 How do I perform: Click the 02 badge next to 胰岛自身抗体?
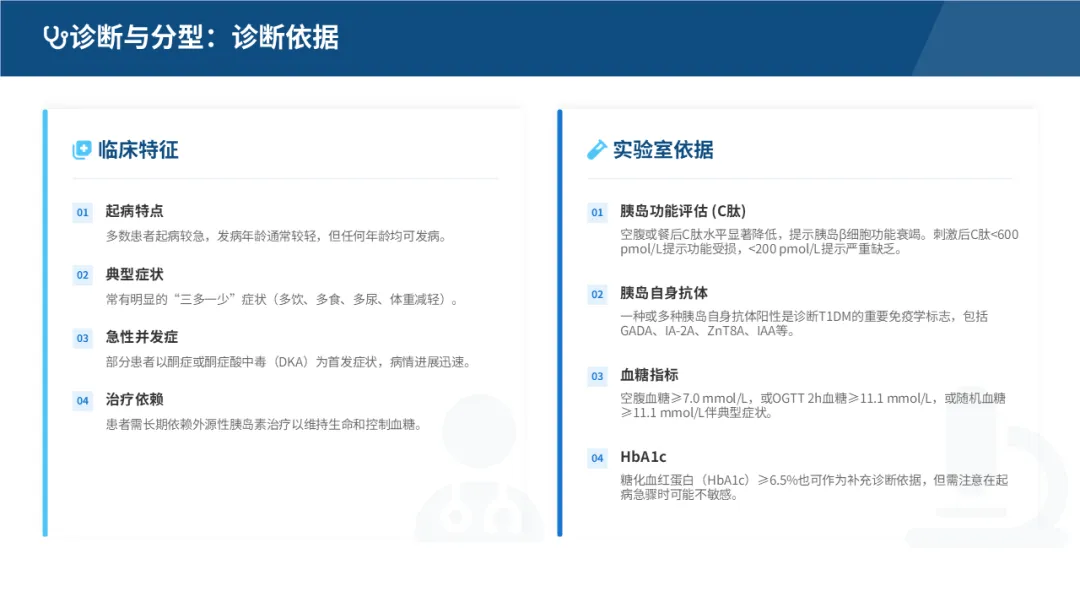[597, 294]
